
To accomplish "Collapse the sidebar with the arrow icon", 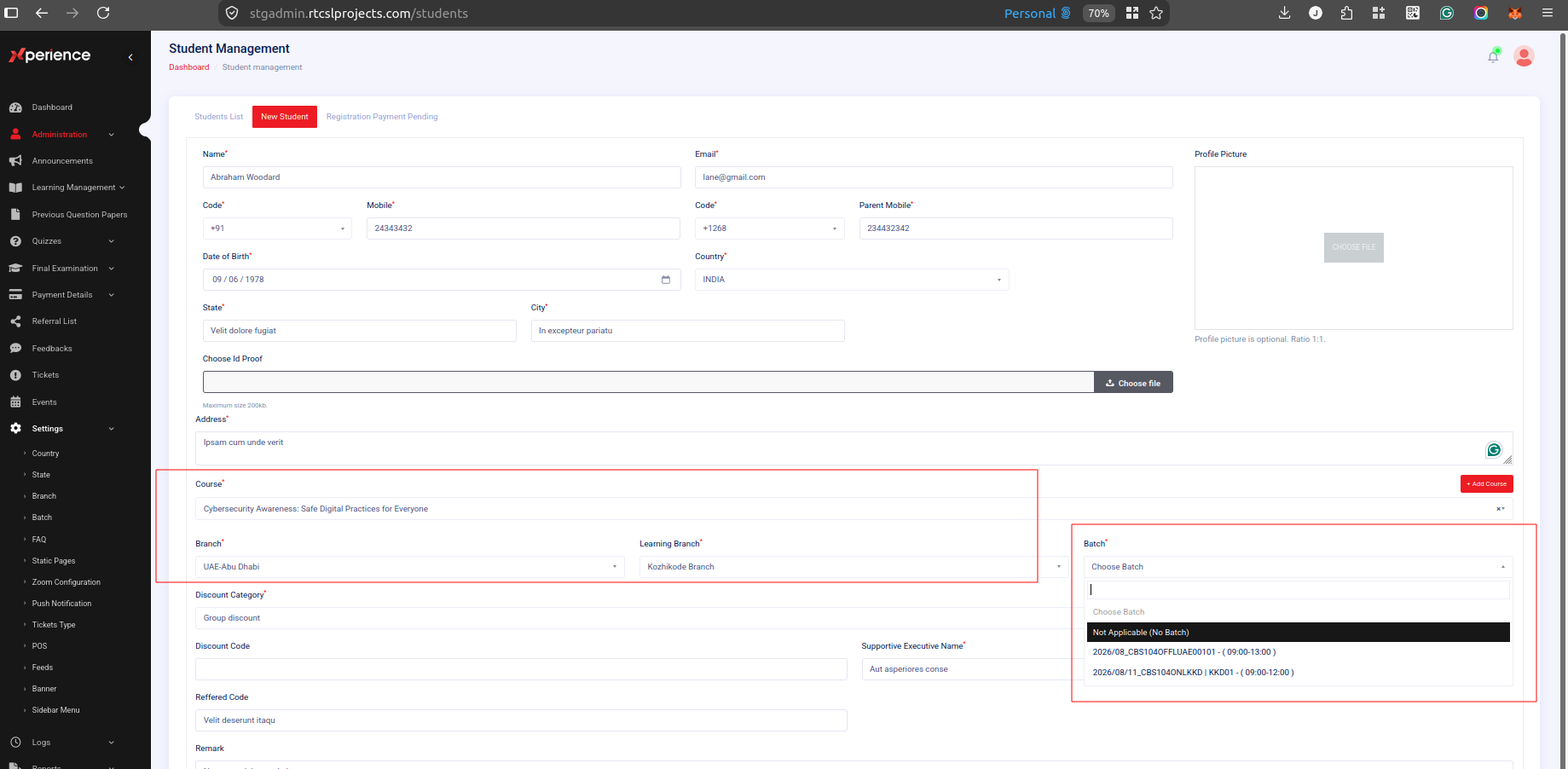I will click(x=130, y=57).
